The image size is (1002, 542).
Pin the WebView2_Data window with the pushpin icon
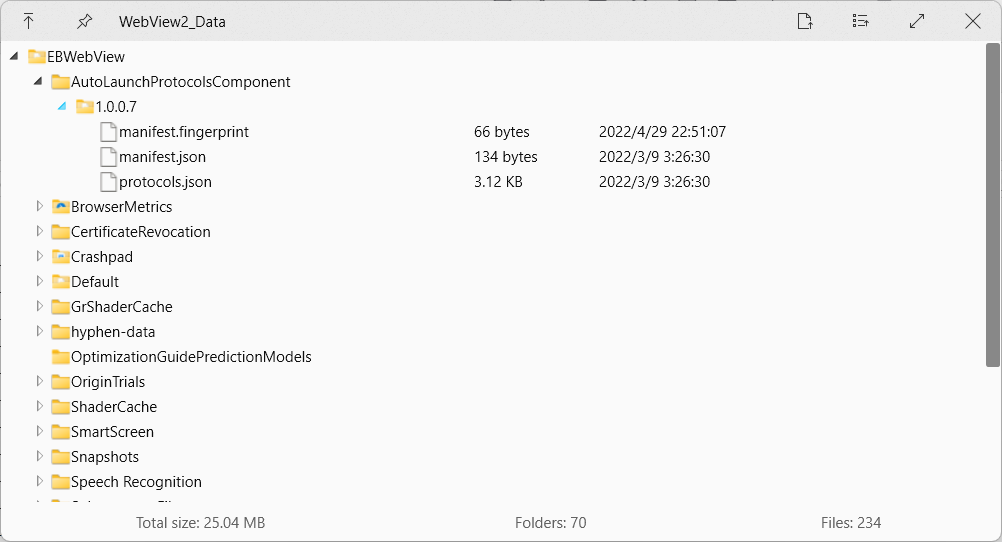click(84, 21)
